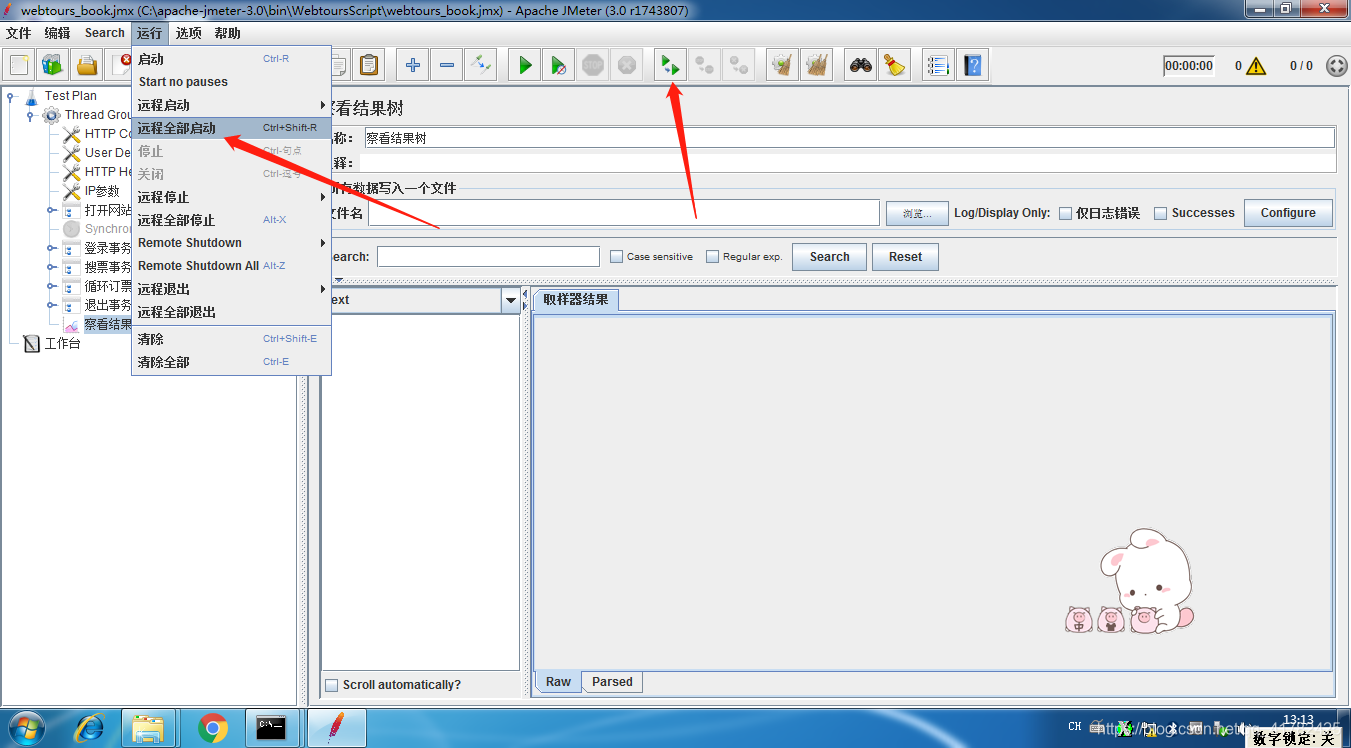1351x748 pixels.
Task: Click the 浏览... browse button
Action: (917, 213)
